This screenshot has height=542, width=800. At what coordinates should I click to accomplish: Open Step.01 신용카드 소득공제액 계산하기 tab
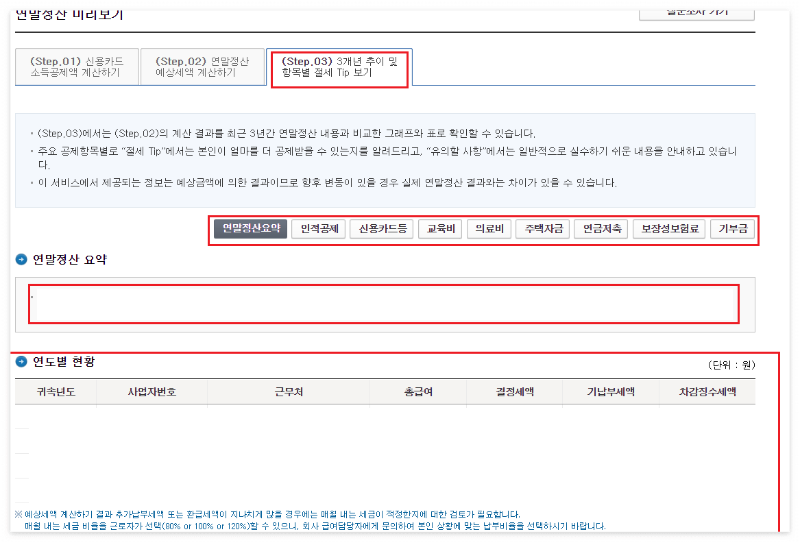click(77, 67)
